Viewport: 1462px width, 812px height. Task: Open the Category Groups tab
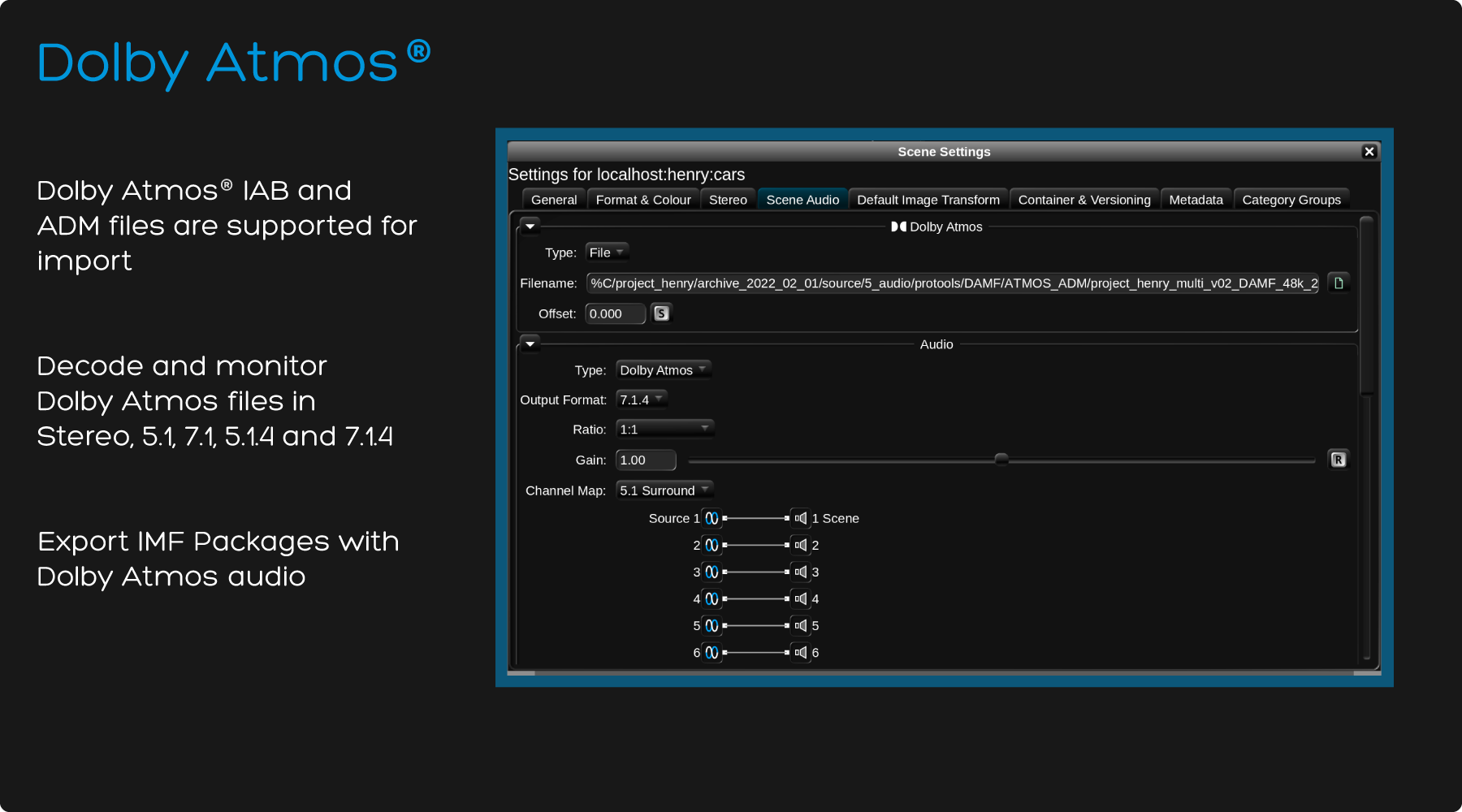tap(1291, 200)
